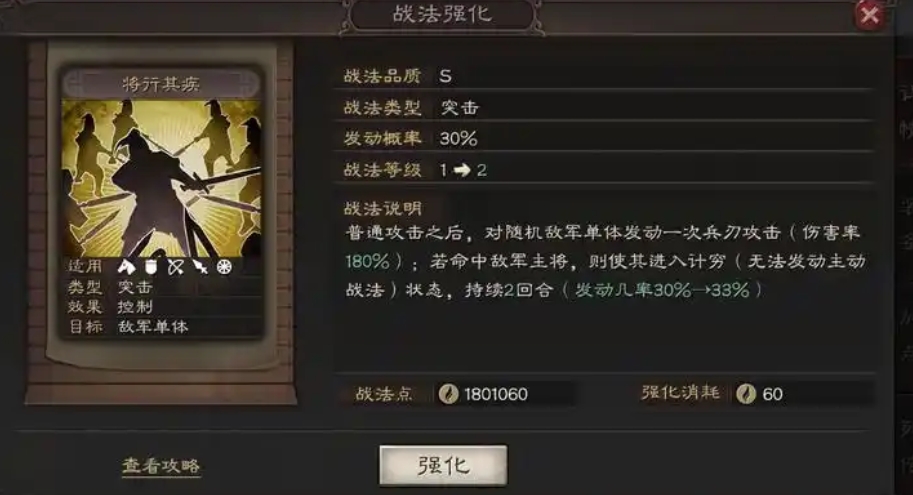Click the feather icon beside cost 60
Image resolution: width=913 pixels, height=495 pixels.
746,394
